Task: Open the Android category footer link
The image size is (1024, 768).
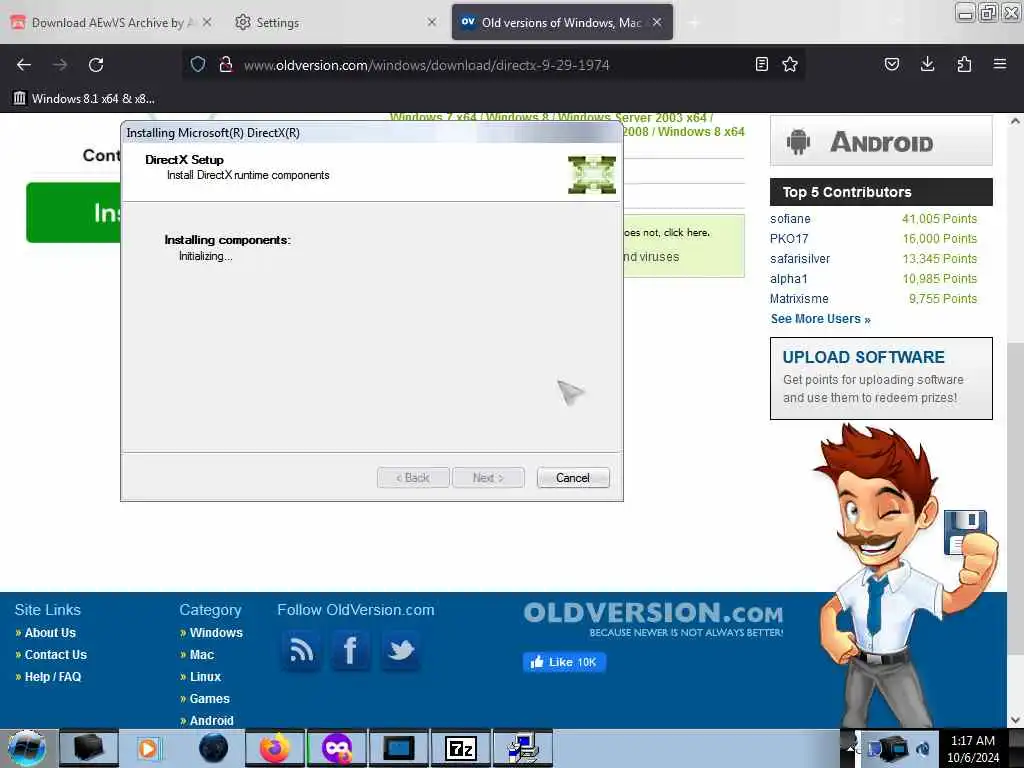Action: [212, 720]
